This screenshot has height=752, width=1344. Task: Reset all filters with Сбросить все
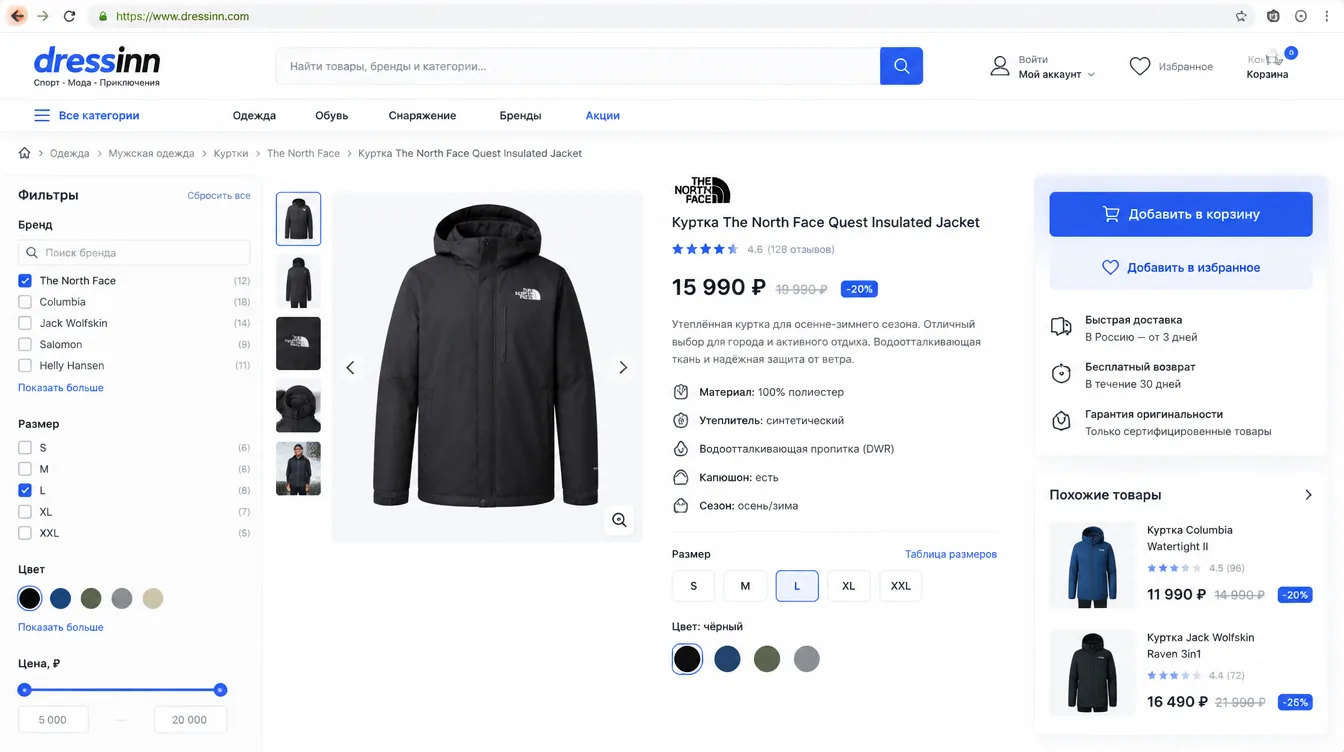[218, 196]
